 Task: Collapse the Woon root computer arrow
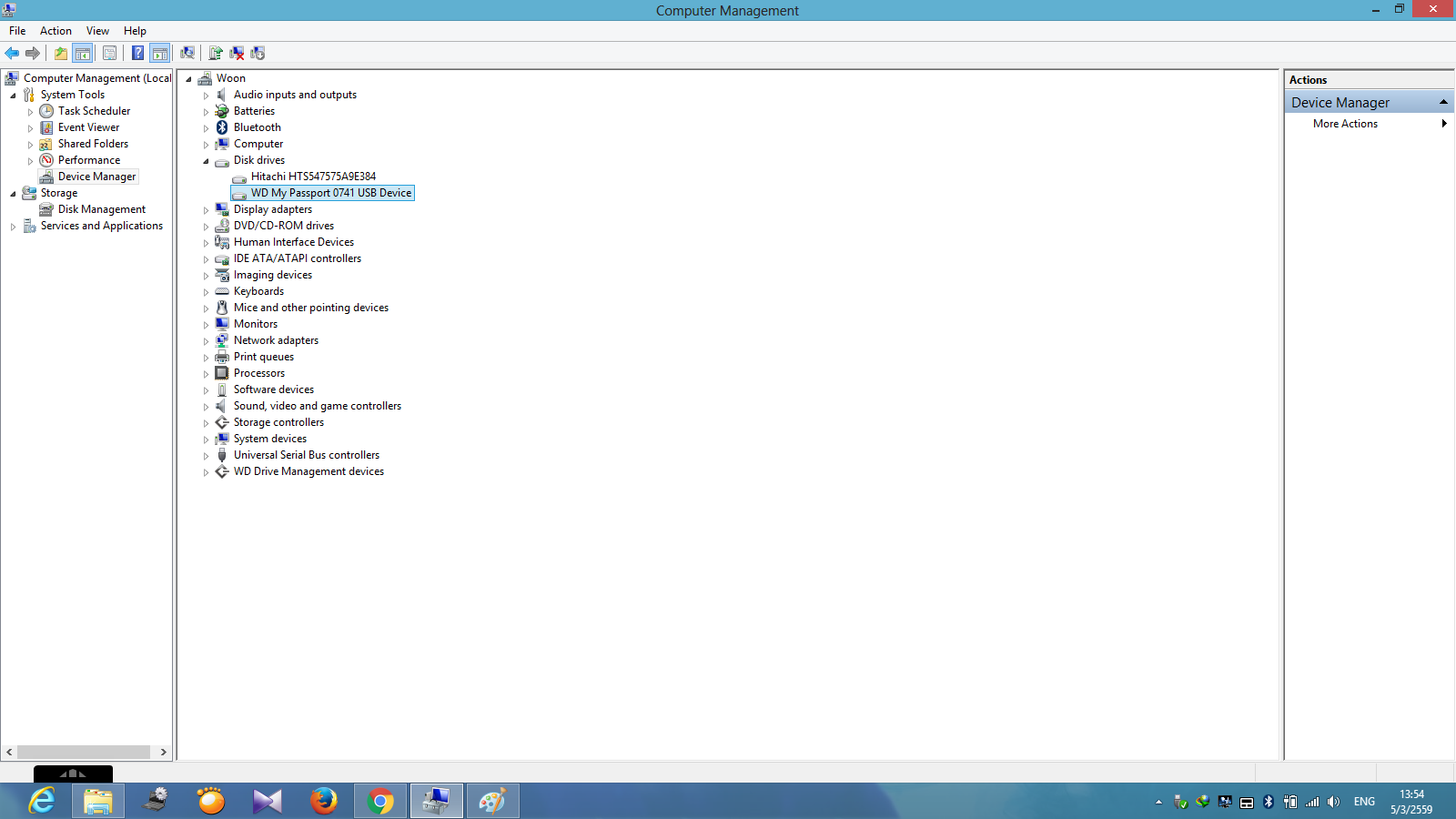tap(188, 78)
